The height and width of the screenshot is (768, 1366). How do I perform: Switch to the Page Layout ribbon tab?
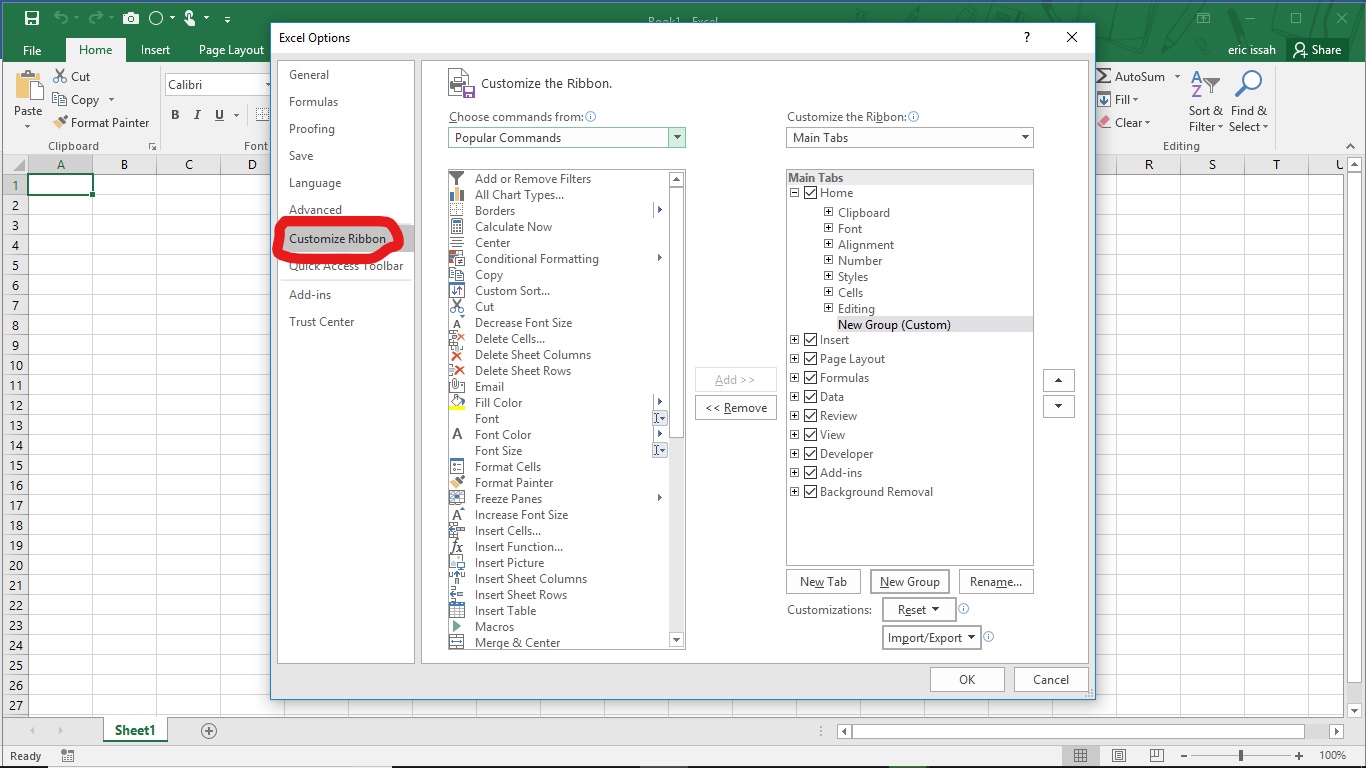[231, 50]
